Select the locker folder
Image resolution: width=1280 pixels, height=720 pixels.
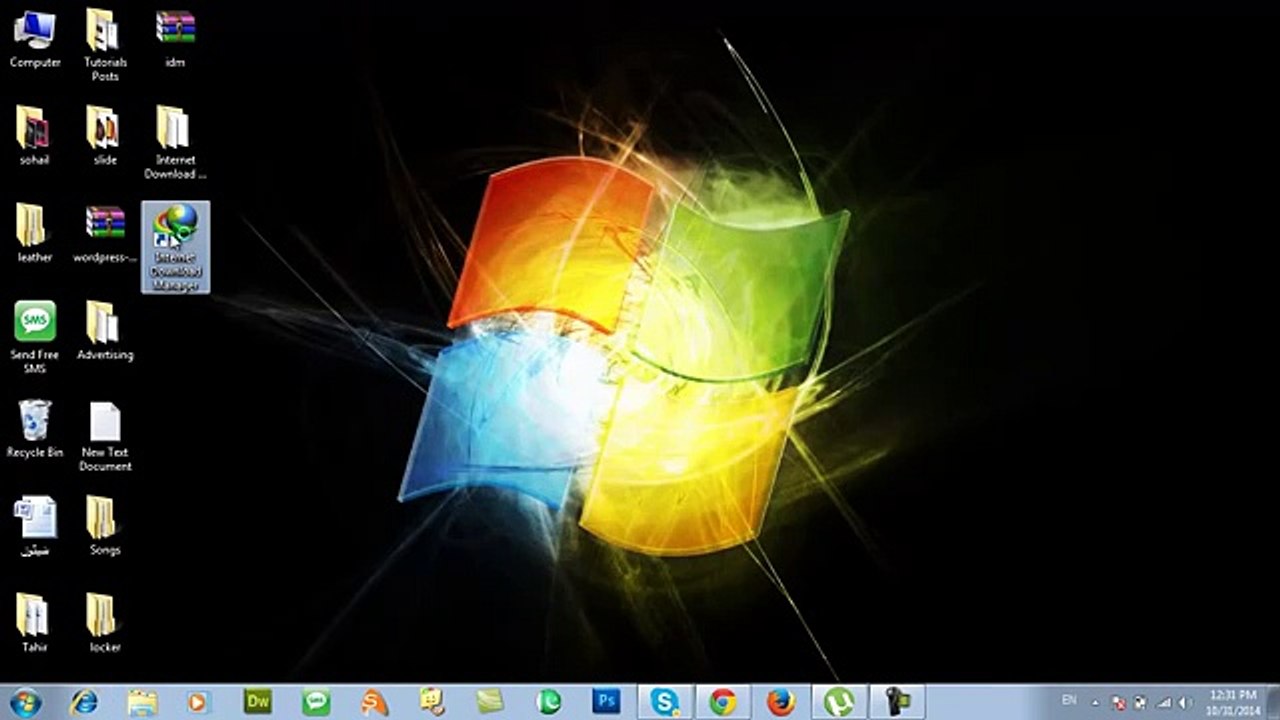(105, 622)
